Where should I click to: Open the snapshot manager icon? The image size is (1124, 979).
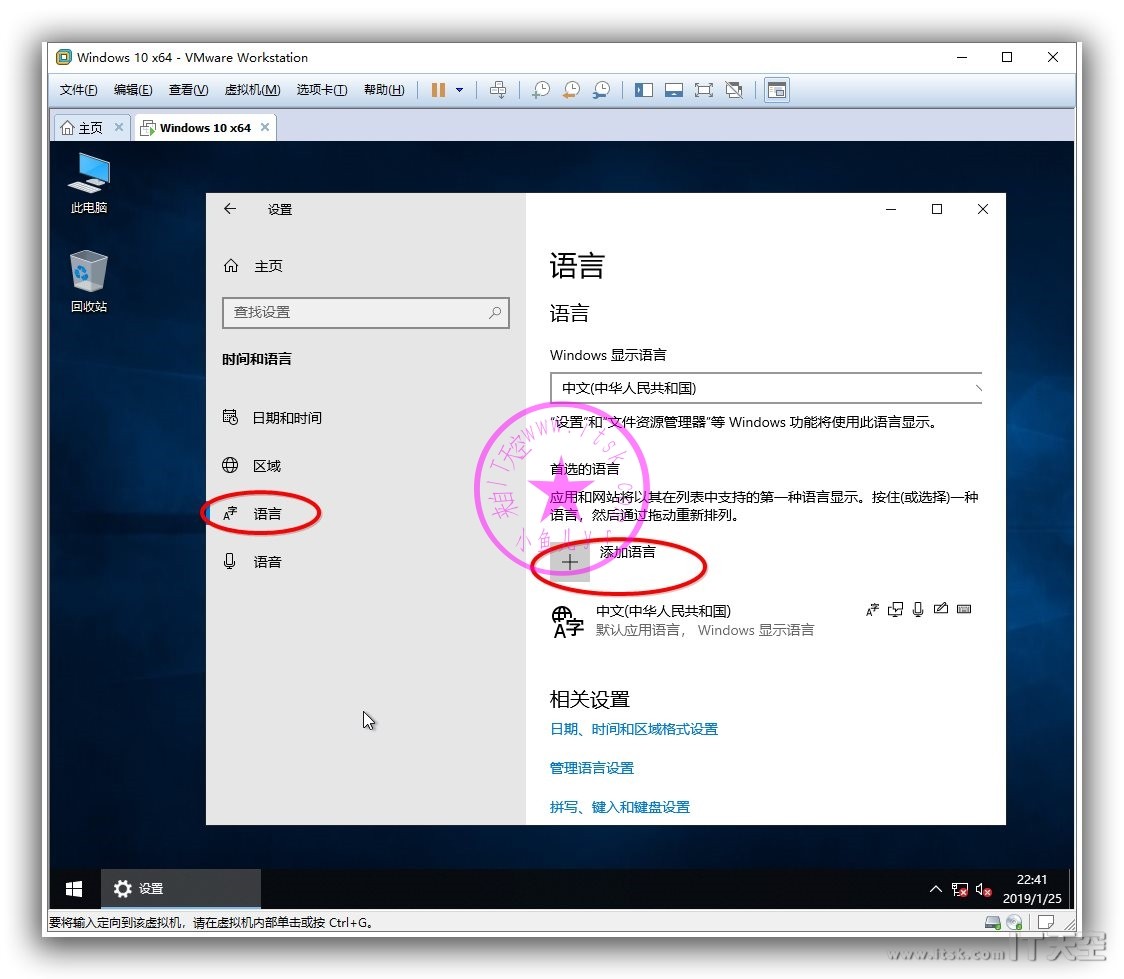[601, 90]
